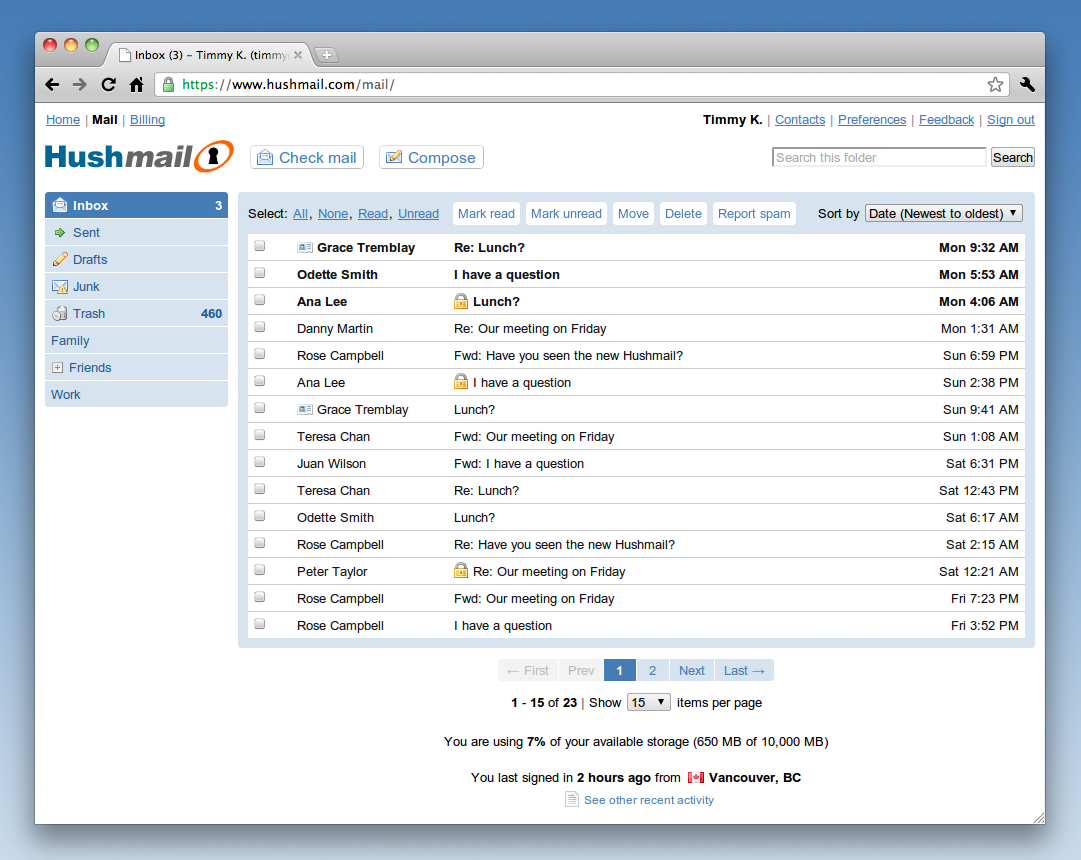Screen dimensions: 1081x860
Task: Click the Report spam button
Action: [x=754, y=213]
